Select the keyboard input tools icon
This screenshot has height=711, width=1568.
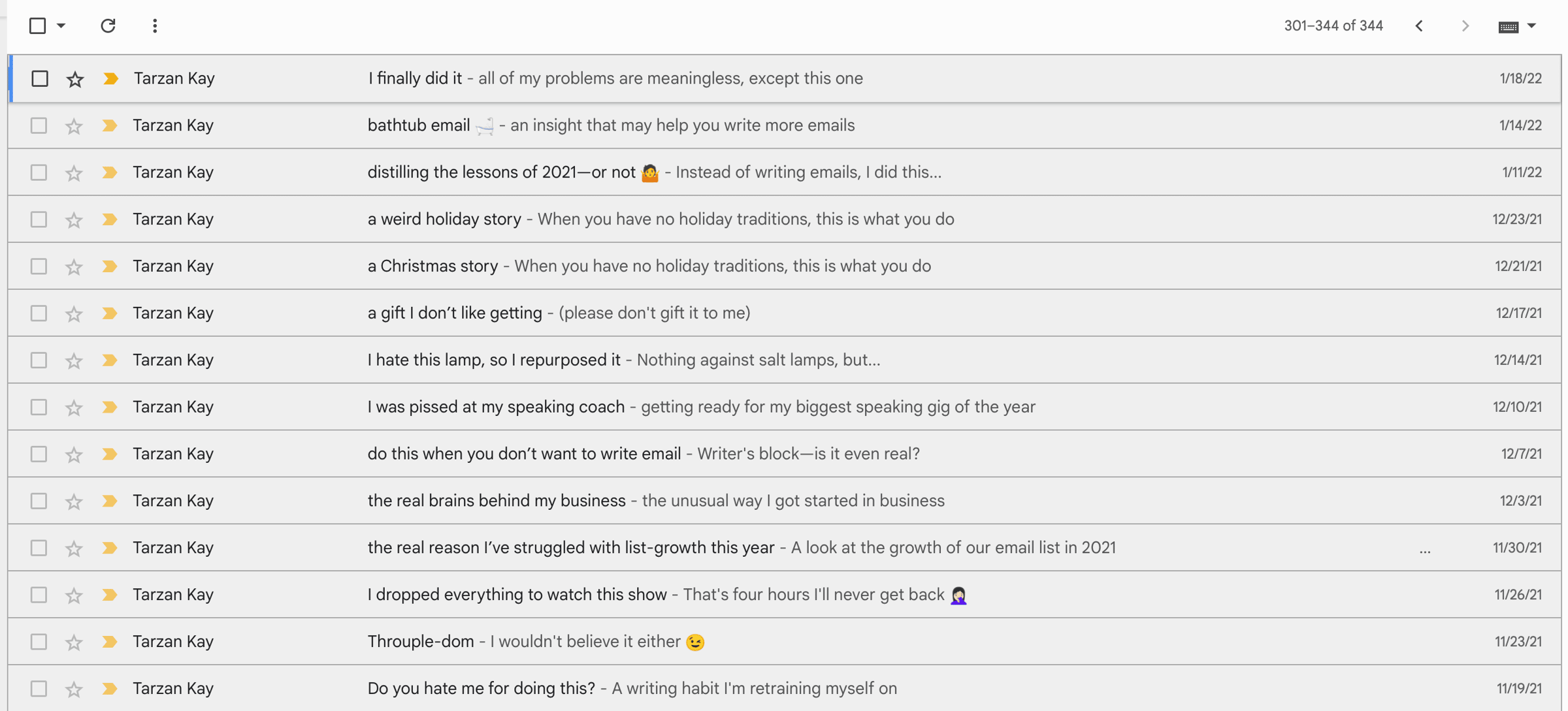(x=1509, y=27)
